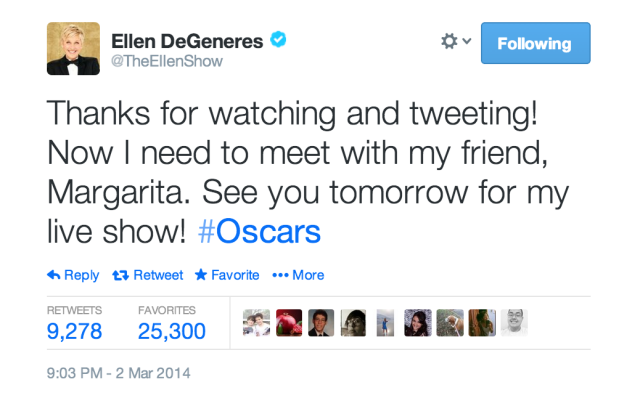The height and width of the screenshot is (398, 640).
Task: Click the small chevron beside the gear
Action: [x=467, y=41]
